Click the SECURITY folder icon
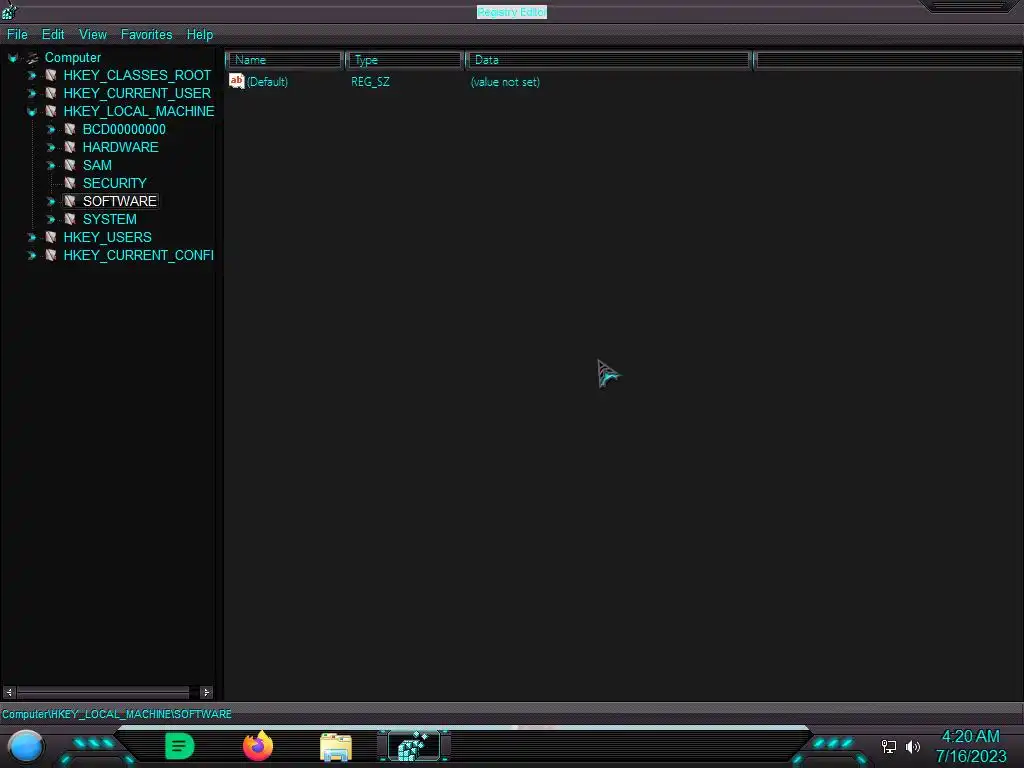Image resolution: width=1024 pixels, height=768 pixels. (x=70, y=184)
